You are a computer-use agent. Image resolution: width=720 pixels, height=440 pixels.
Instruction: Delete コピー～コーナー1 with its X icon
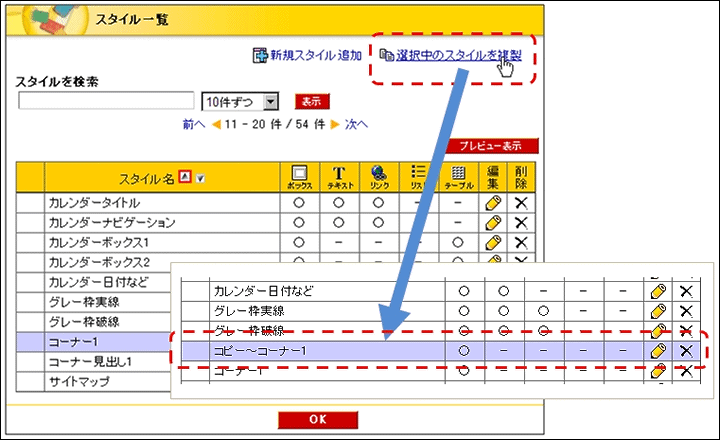pos(686,351)
